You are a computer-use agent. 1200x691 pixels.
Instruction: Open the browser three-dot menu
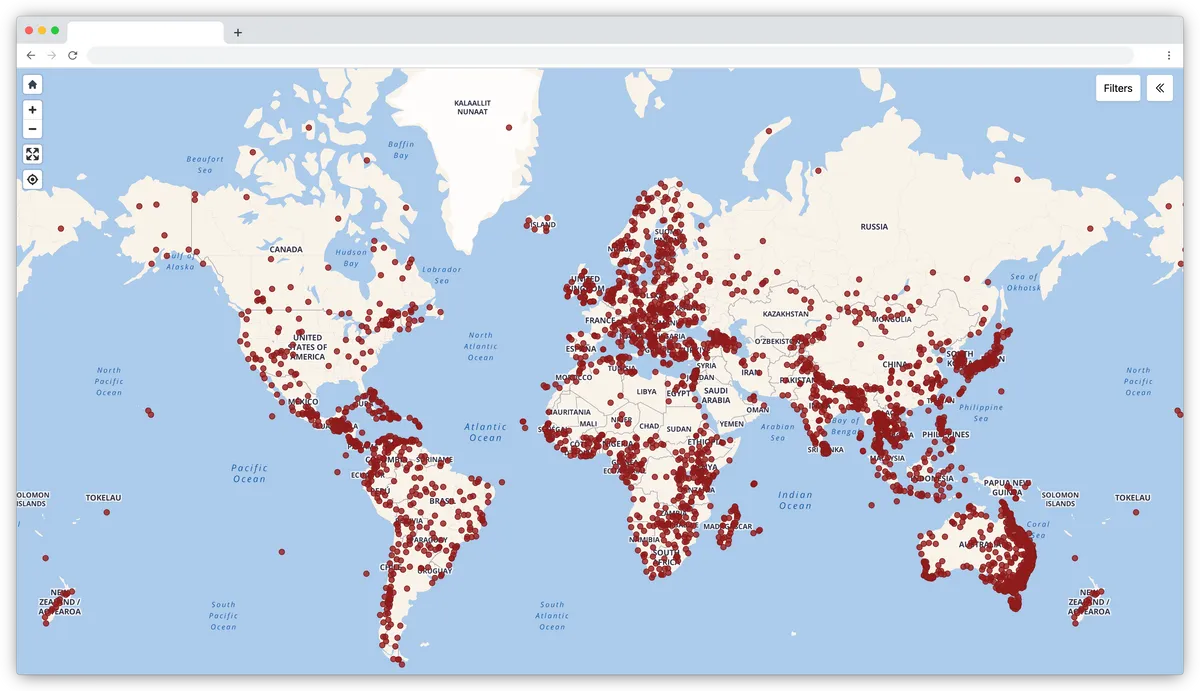point(1168,55)
